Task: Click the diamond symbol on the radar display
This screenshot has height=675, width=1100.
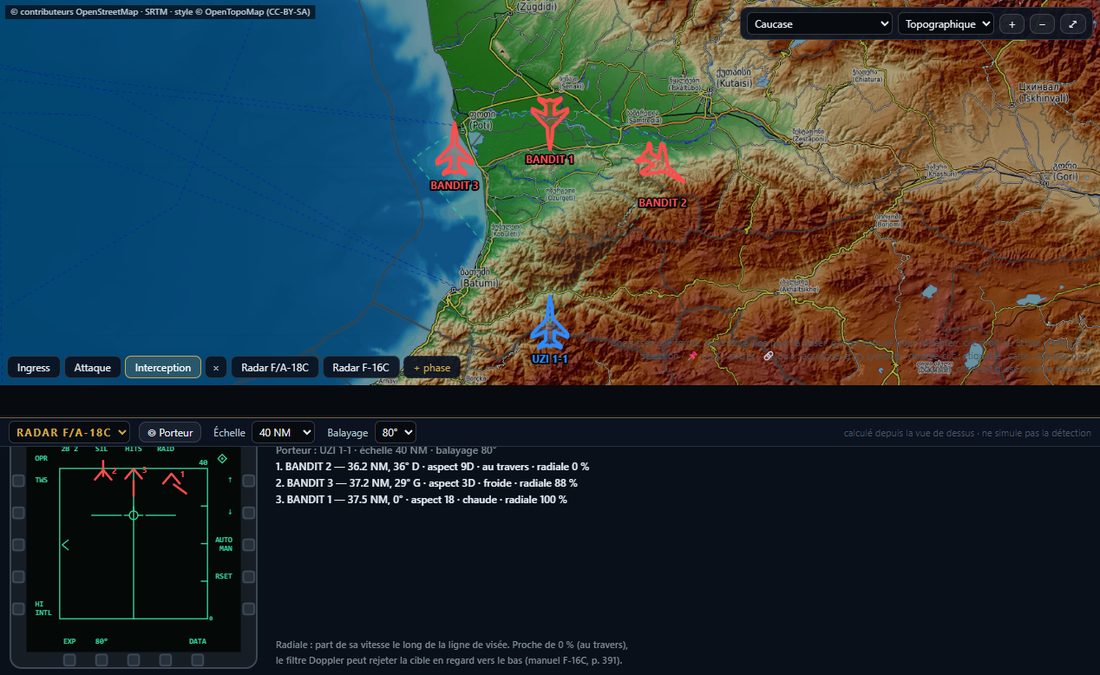Action: pyautogui.click(x=222, y=458)
